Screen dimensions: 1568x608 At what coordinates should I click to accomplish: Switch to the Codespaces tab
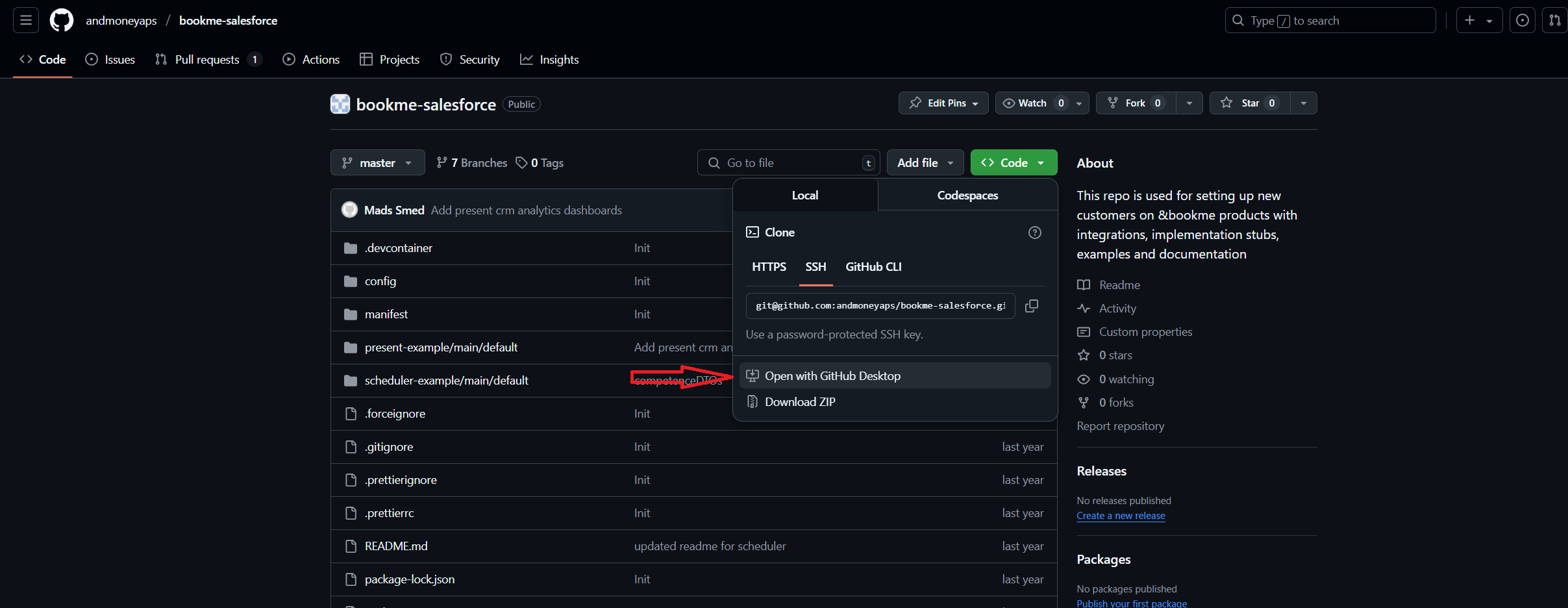967,195
